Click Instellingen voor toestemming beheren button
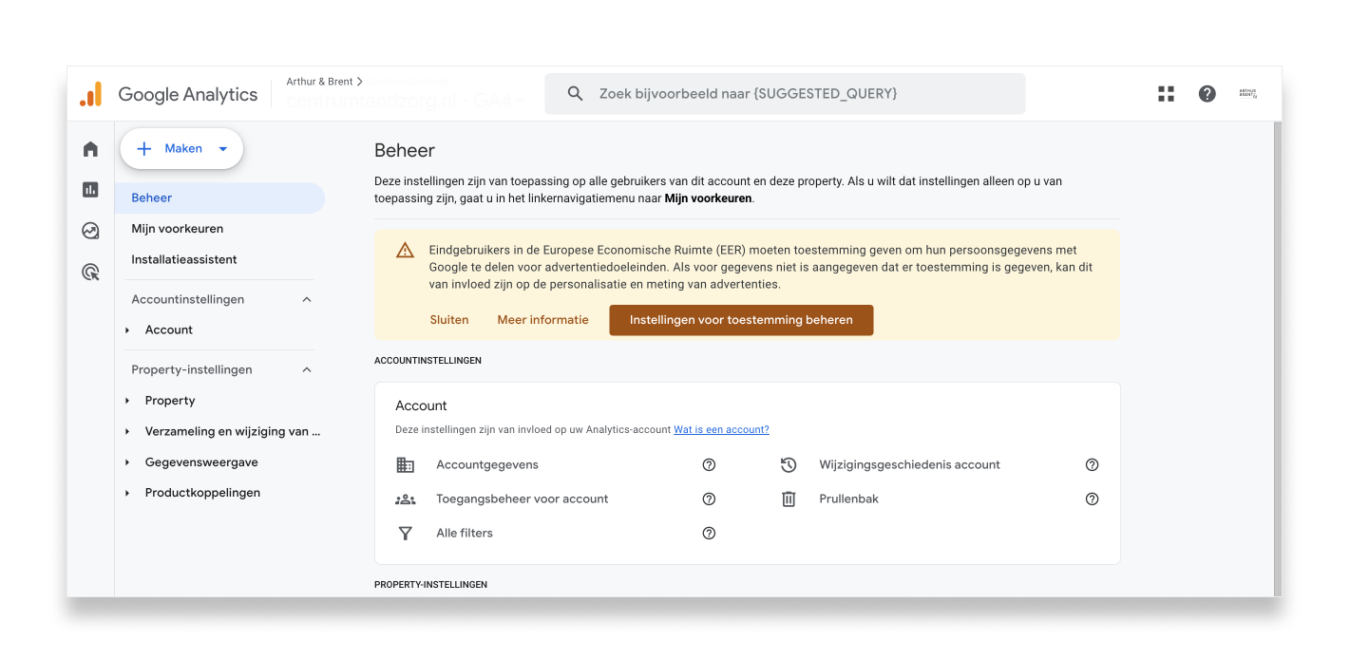 741,320
